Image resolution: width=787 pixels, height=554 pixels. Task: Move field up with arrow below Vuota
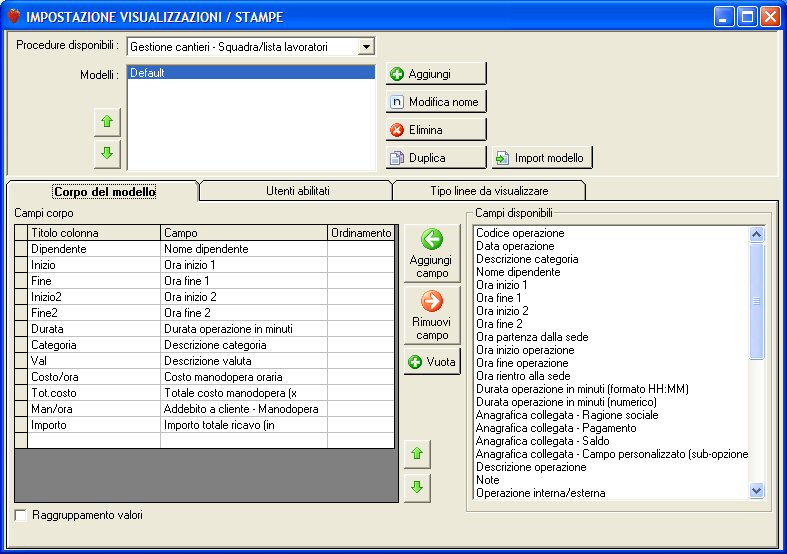(x=417, y=454)
